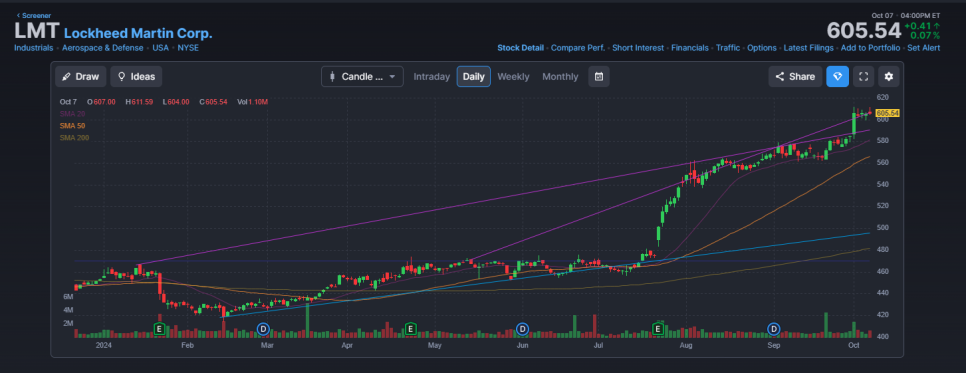Open chart settings gear icon

click(x=888, y=76)
